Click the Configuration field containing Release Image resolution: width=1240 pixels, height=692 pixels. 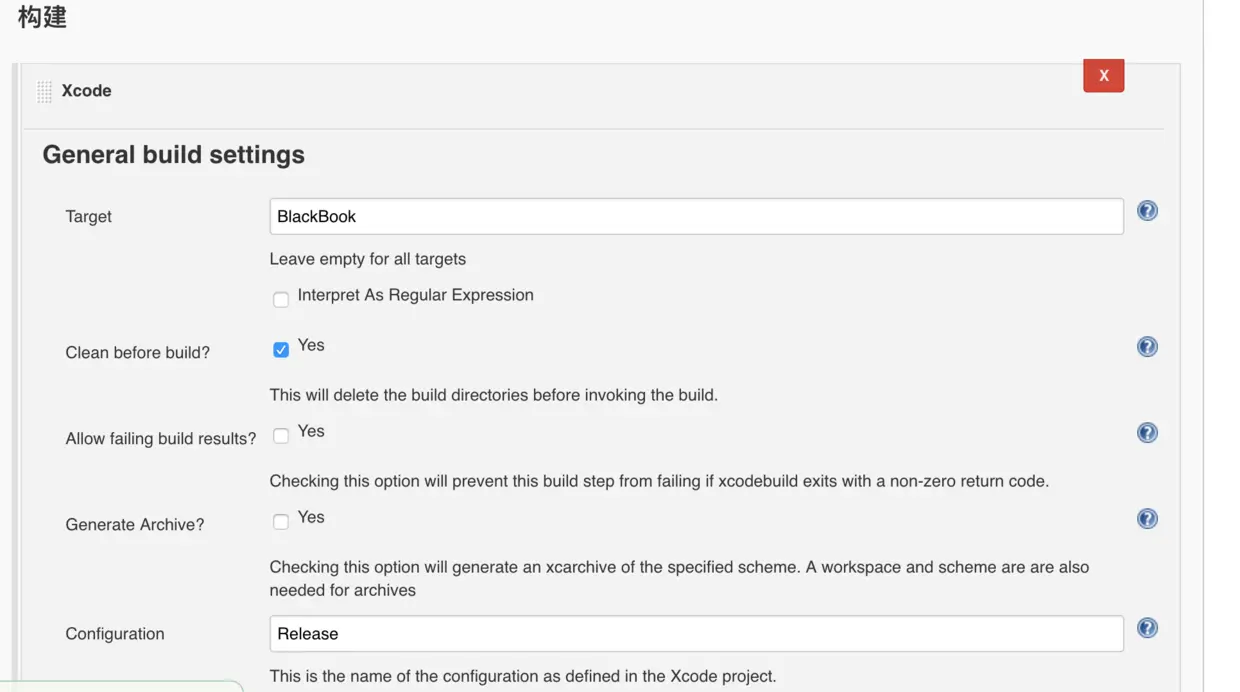(696, 634)
